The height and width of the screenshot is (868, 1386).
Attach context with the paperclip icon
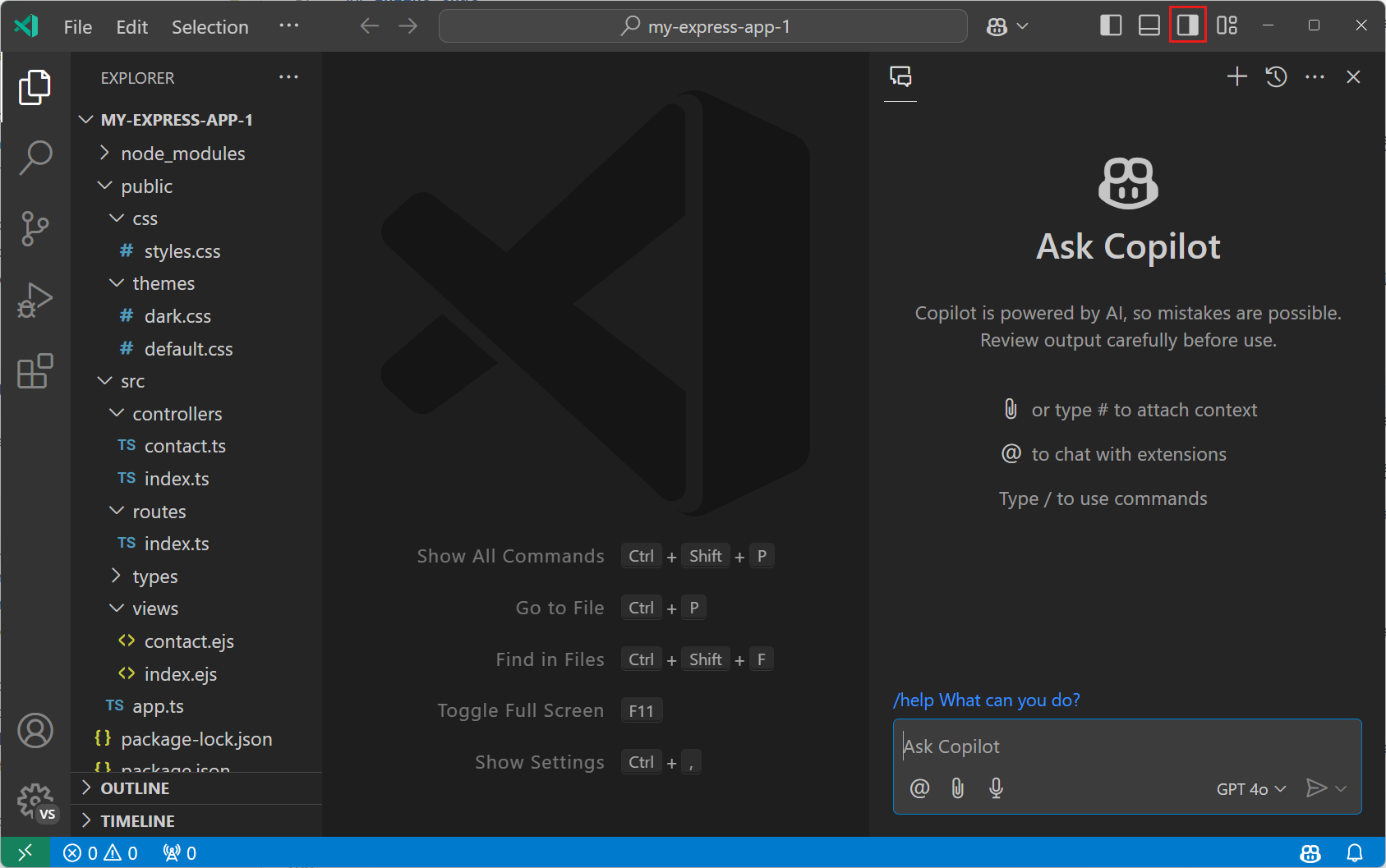(958, 788)
